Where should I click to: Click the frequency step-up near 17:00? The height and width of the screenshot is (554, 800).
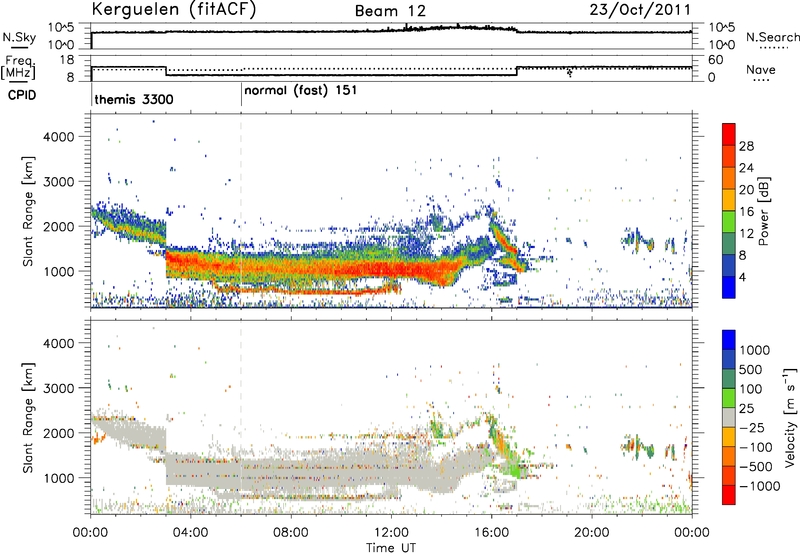517,71
